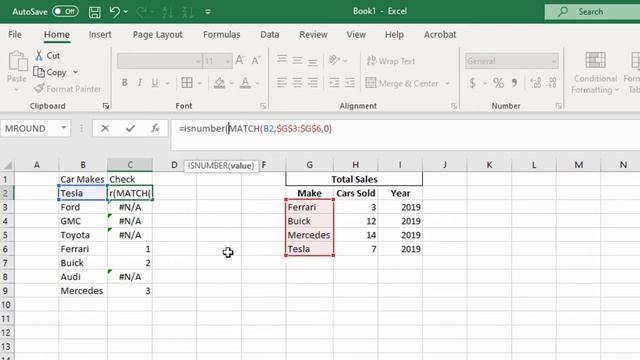Click the Sort Ascending quick access icon
Screen dimensions: 640x360
(x=167, y=12)
